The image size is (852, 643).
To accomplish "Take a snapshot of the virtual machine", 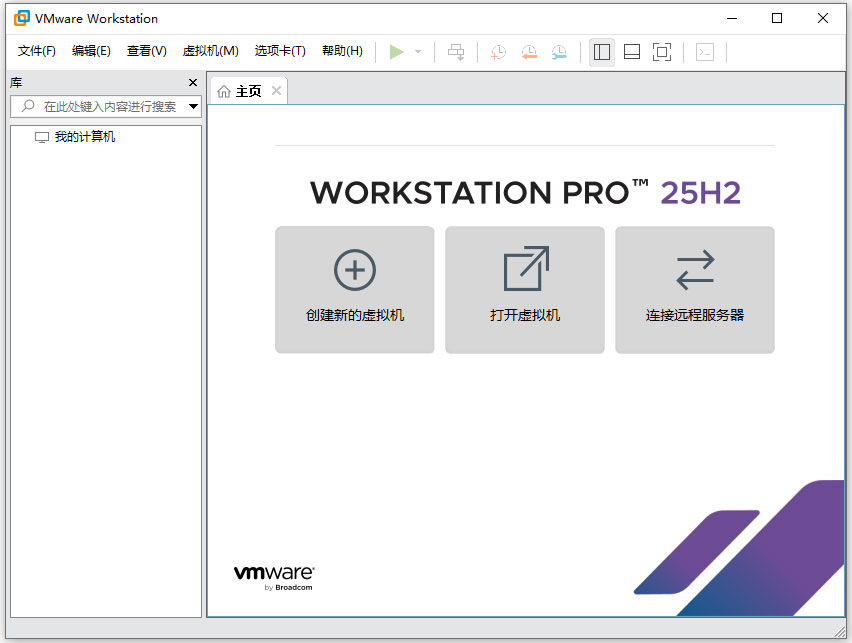I will 497,52.
